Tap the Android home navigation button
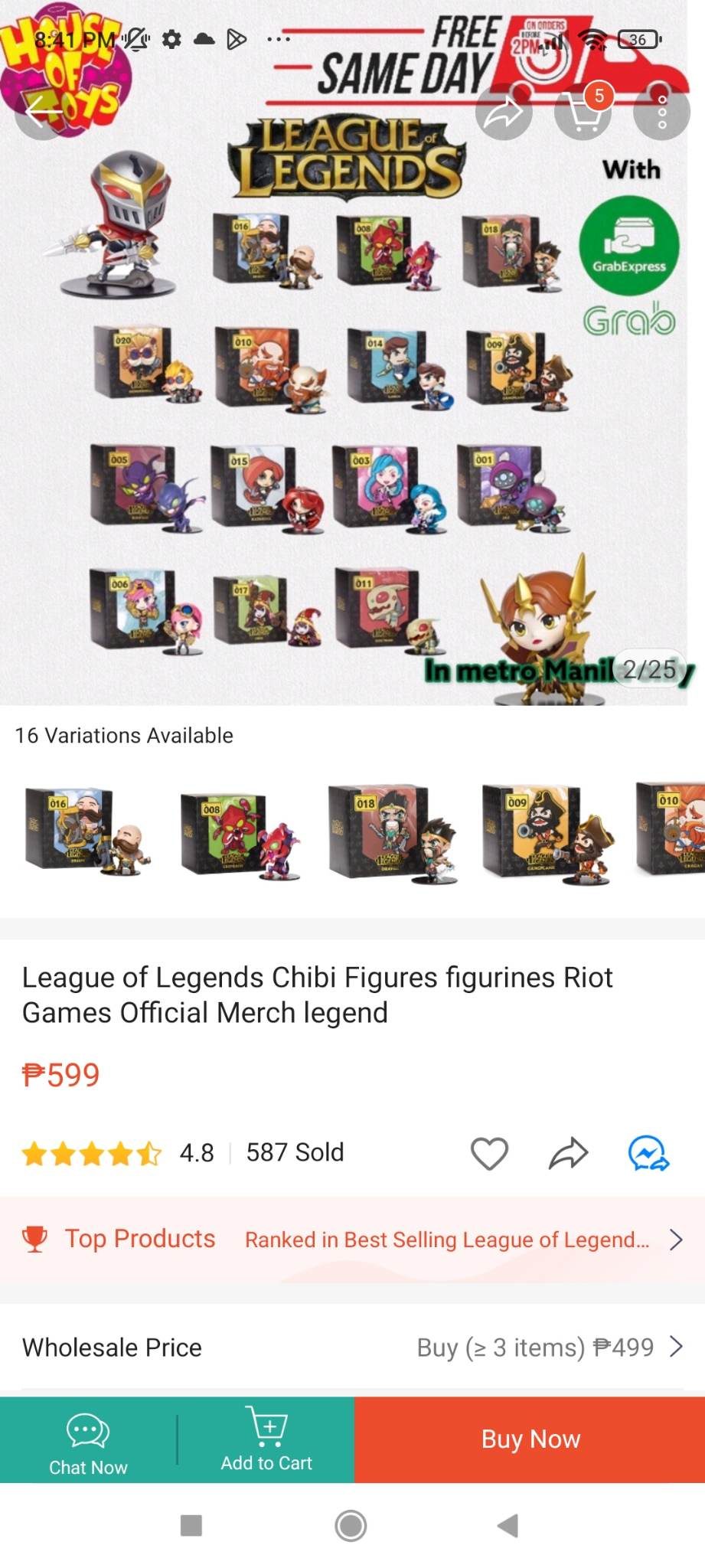 pos(351,1526)
